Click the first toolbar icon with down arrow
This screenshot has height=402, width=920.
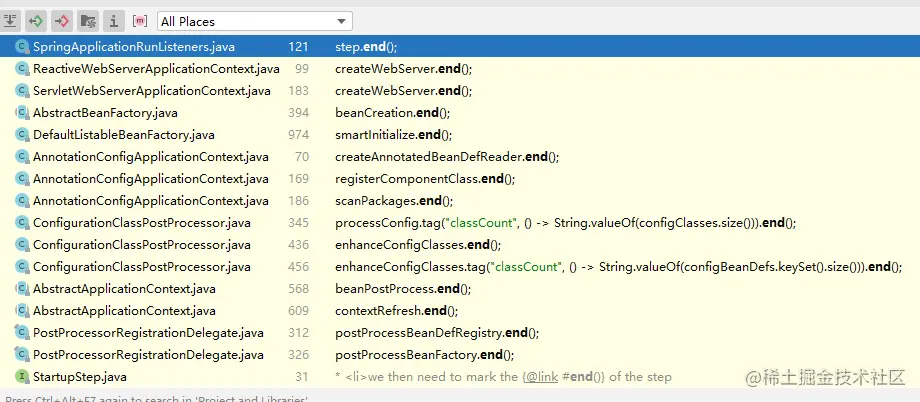click(x=10, y=22)
